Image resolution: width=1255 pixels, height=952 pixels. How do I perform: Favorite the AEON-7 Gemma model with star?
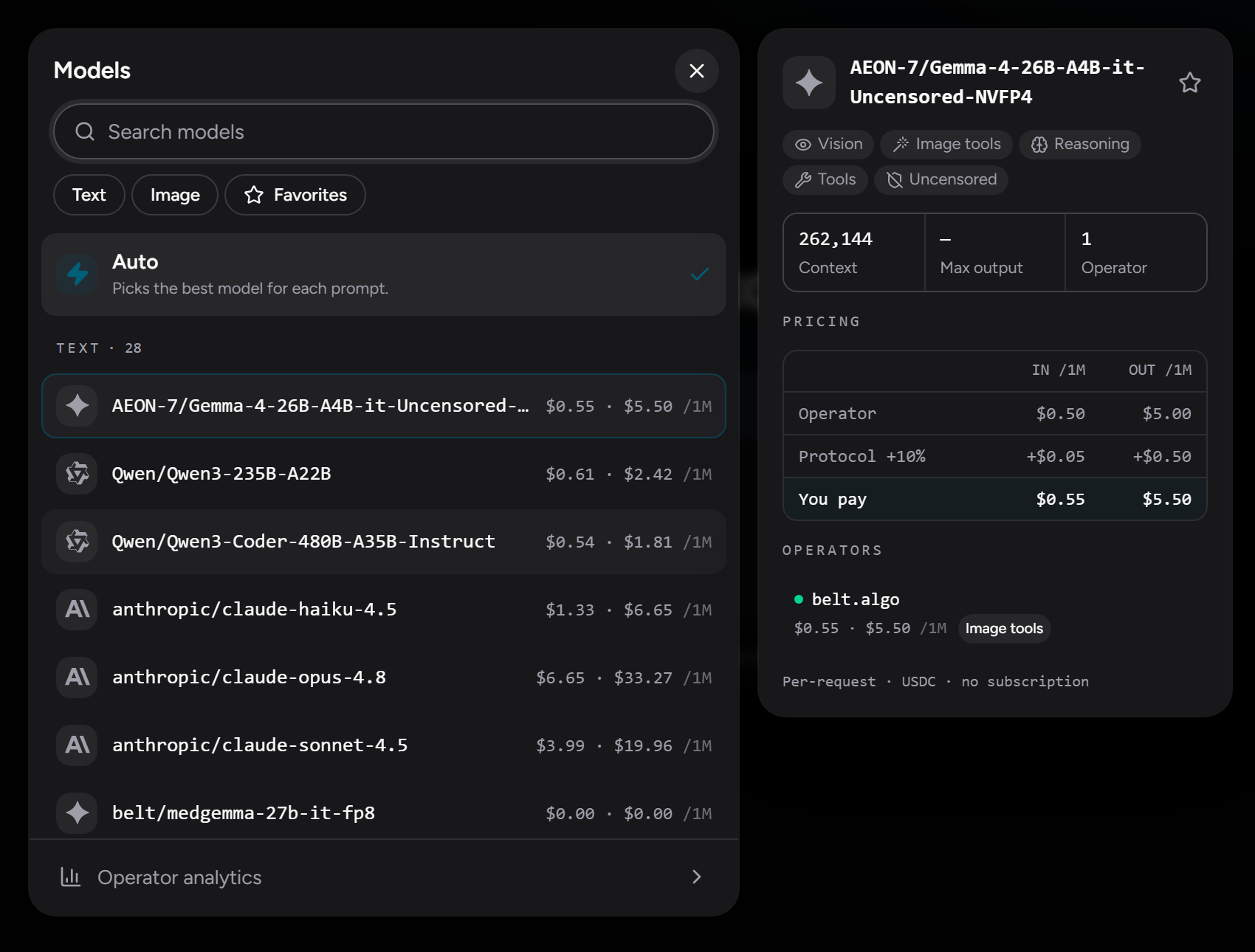tap(1189, 83)
